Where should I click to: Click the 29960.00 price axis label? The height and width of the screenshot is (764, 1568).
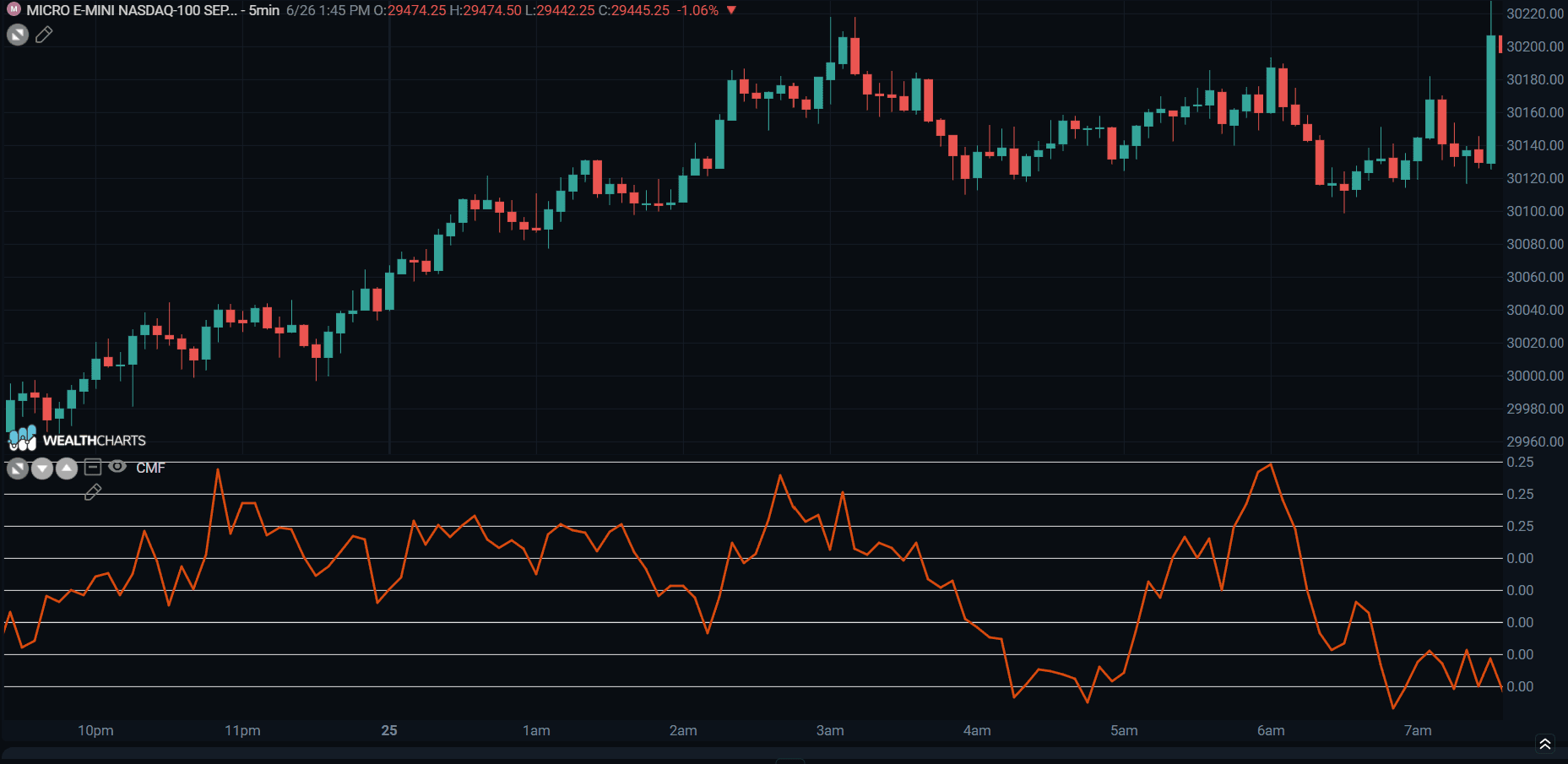coord(1535,442)
